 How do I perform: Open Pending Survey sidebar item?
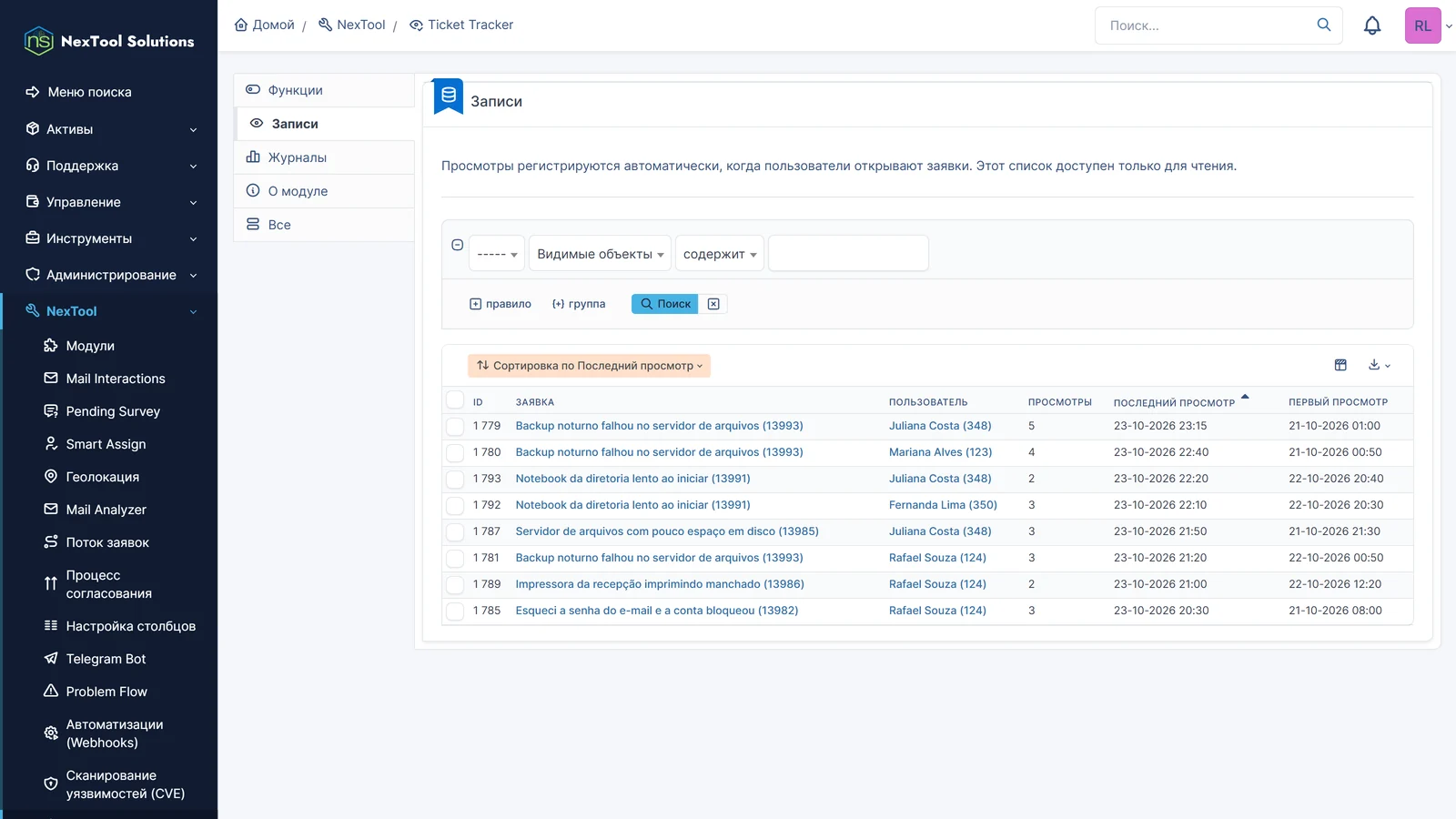[x=113, y=411]
